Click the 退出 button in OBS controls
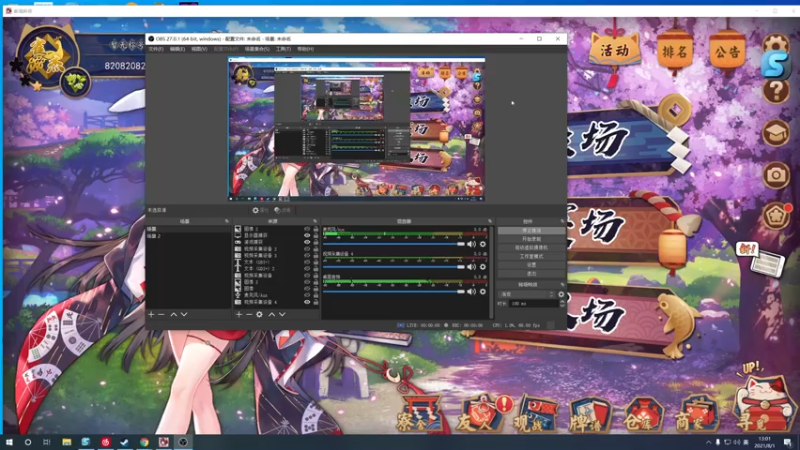 531,273
